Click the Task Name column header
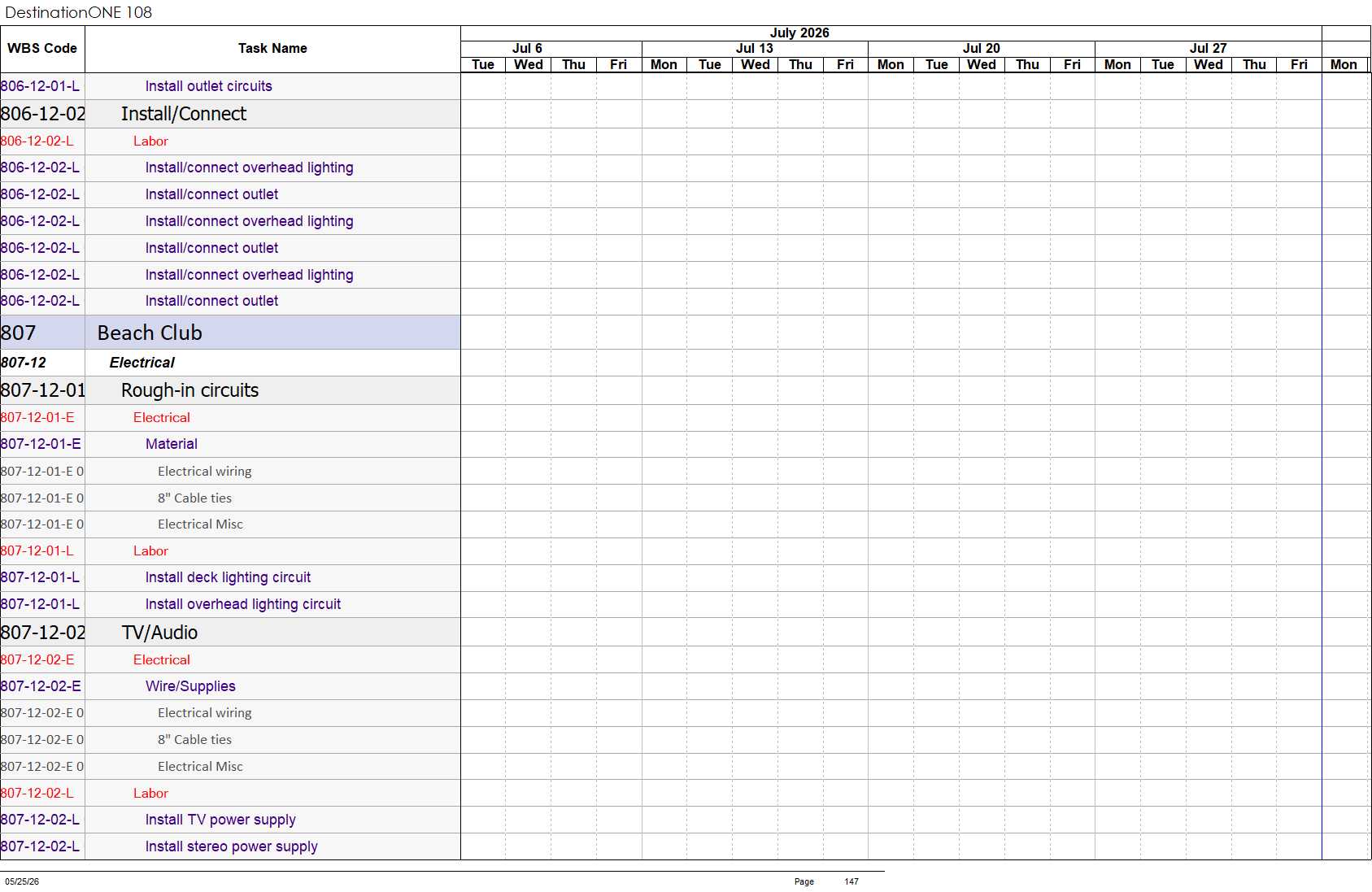1372x892 pixels. click(272, 49)
